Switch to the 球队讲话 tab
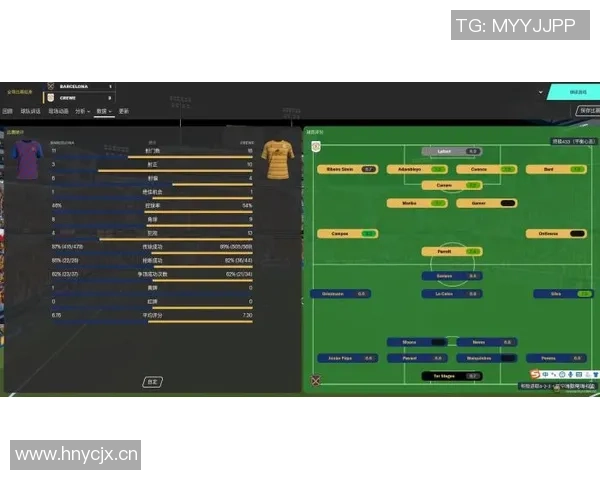The image size is (600, 480). pos(31,111)
